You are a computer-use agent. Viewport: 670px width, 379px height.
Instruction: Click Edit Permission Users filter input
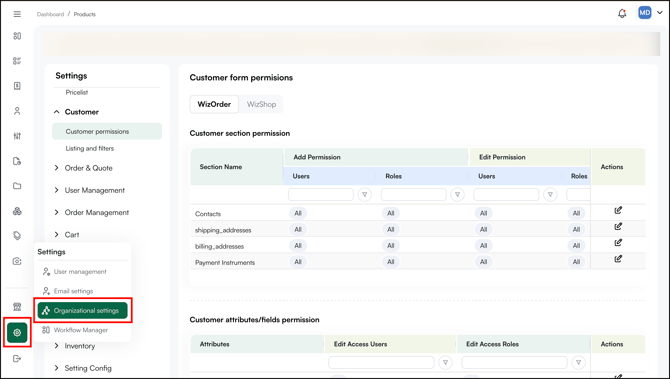506,194
